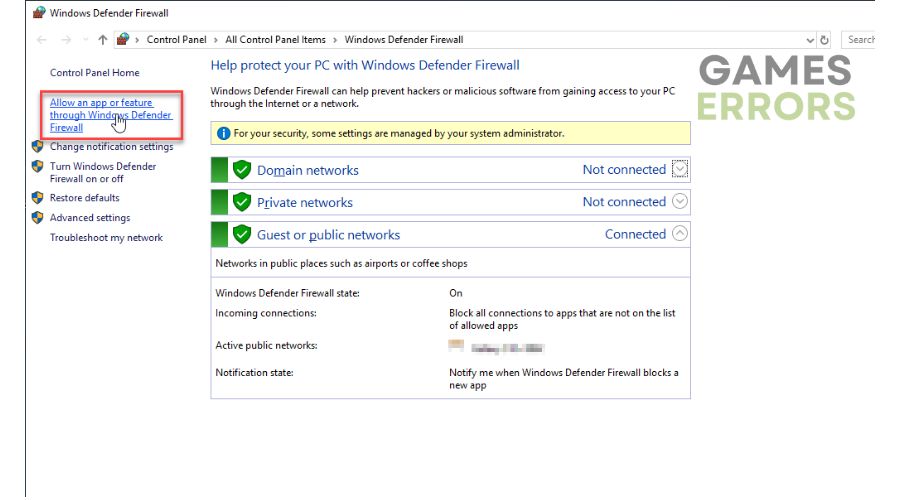900x500 pixels.
Task: Click the Forward navigation arrow
Action: 66,40
